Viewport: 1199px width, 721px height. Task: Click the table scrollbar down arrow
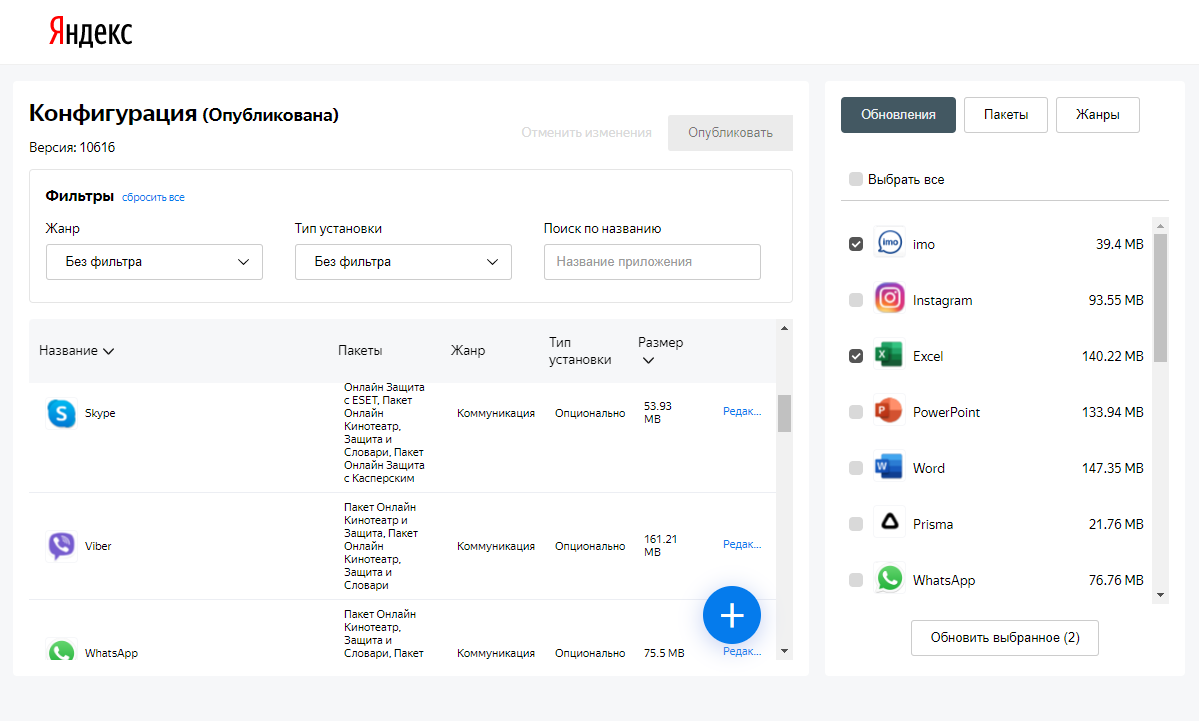click(x=785, y=651)
